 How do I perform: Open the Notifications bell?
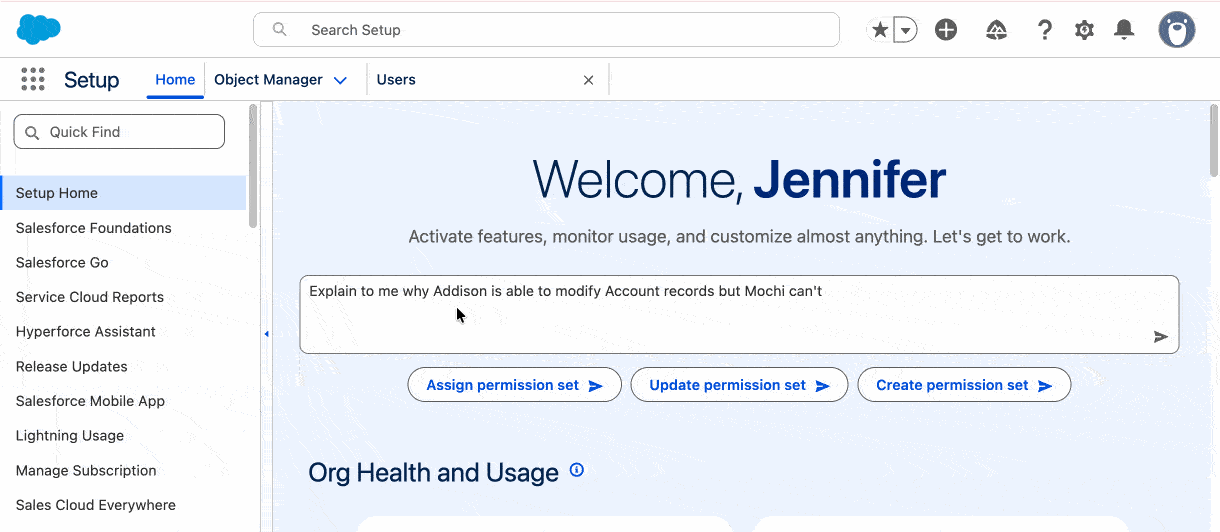tap(1124, 30)
